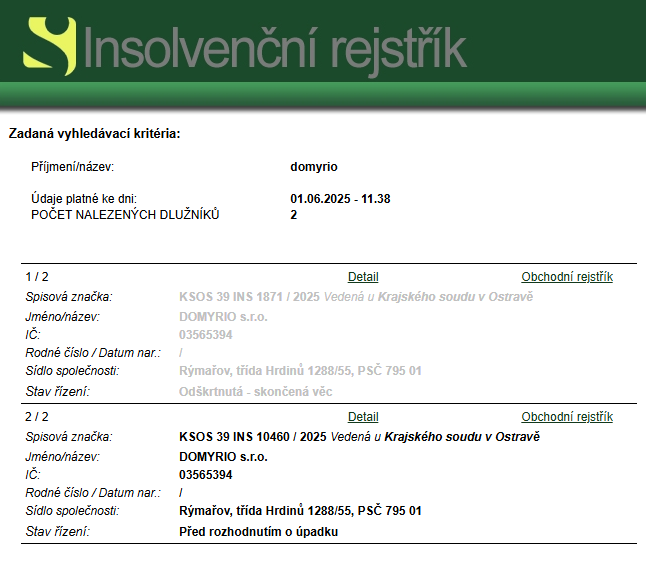Image resolution: width=646 pixels, height=574 pixels.
Task: Select case number KSOS 39 INS 10460 / 2025
Action: click(x=253, y=437)
